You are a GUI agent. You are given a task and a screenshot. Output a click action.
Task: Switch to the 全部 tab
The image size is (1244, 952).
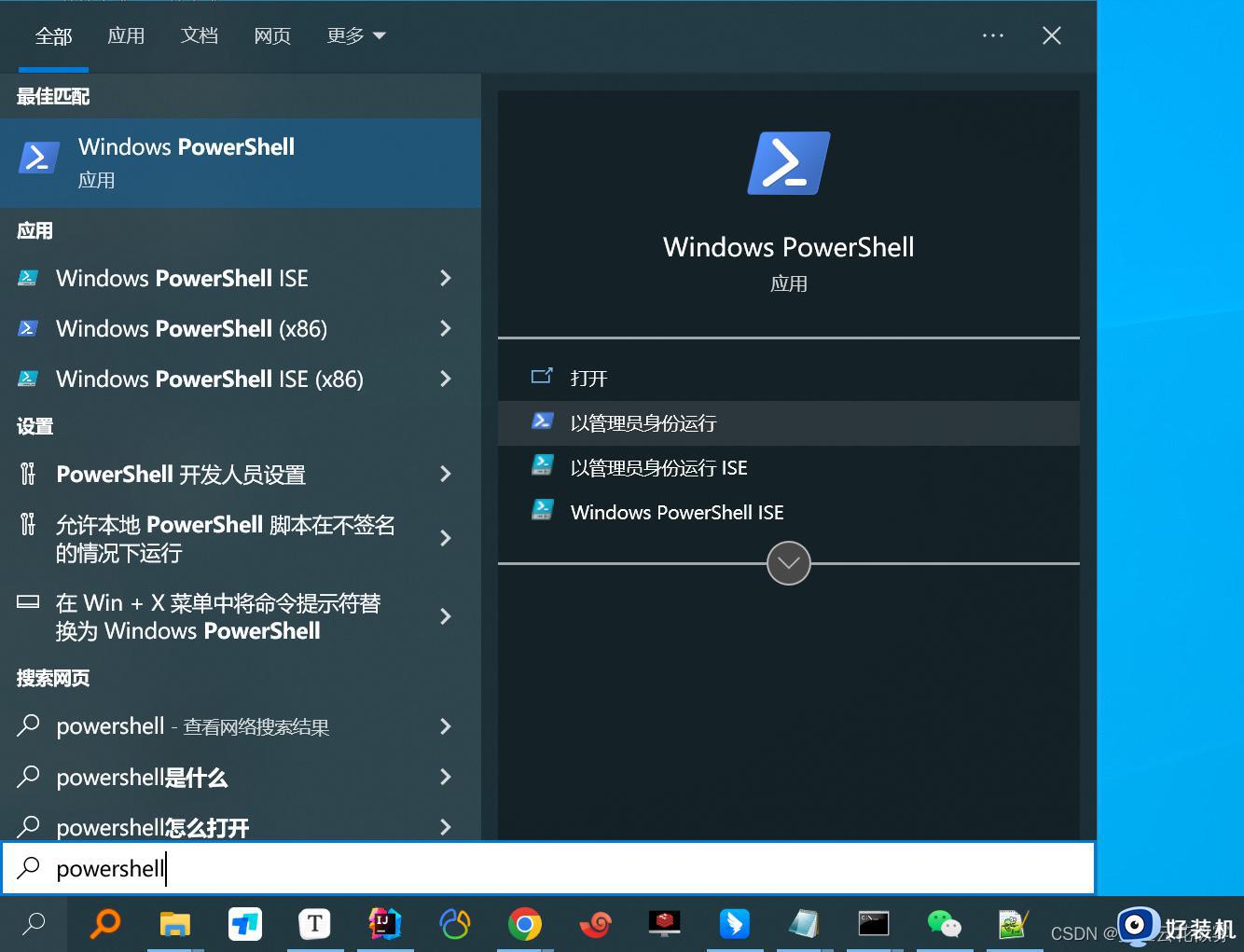tap(53, 35)
